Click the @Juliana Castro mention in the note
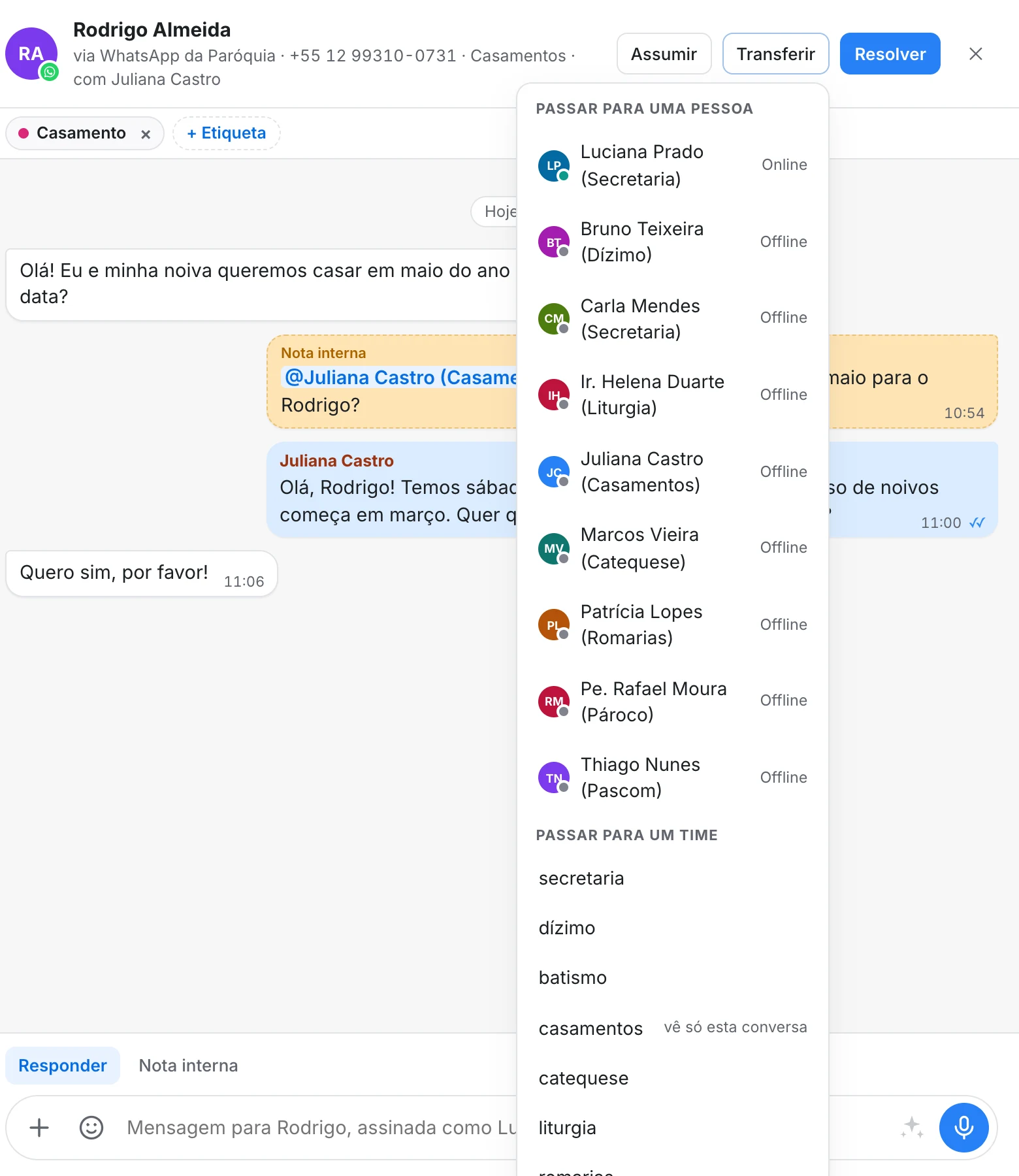Viewport: 1019px width, 1176px height. pyautogui.click(x=400, y=378)
